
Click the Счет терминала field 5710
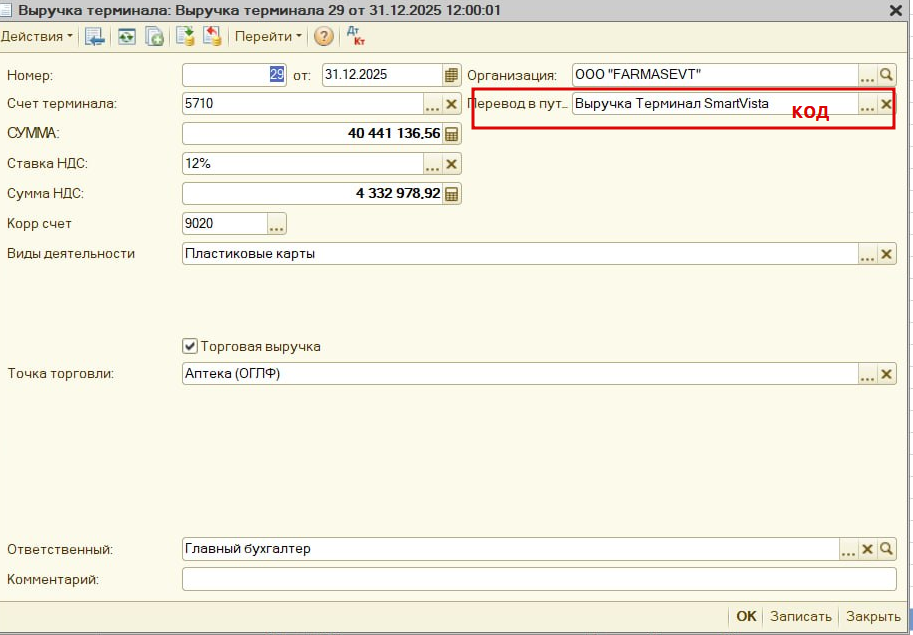pyautogui.click(x=303, y=104)
